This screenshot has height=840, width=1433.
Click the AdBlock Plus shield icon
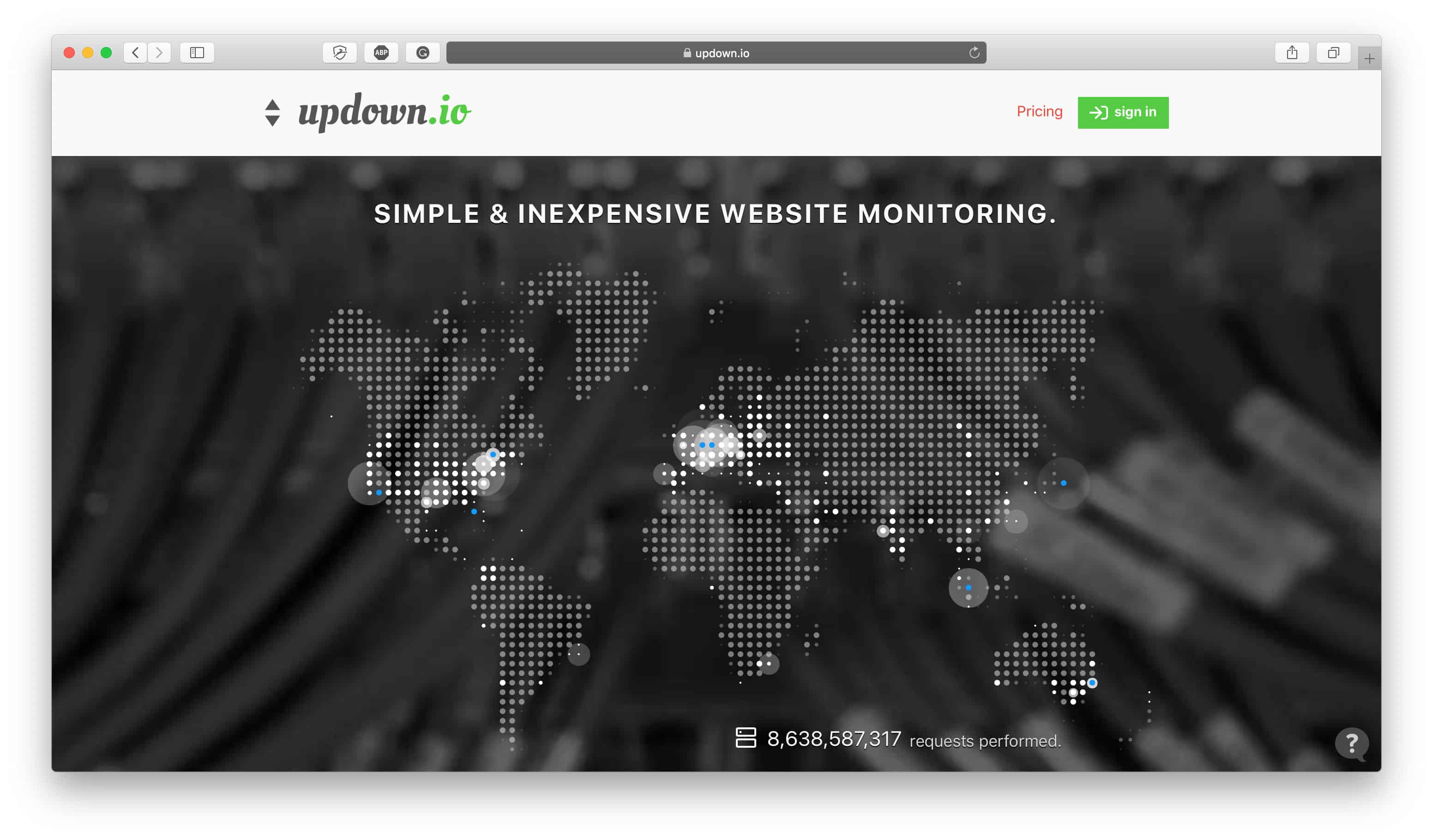tap(381, 52)
